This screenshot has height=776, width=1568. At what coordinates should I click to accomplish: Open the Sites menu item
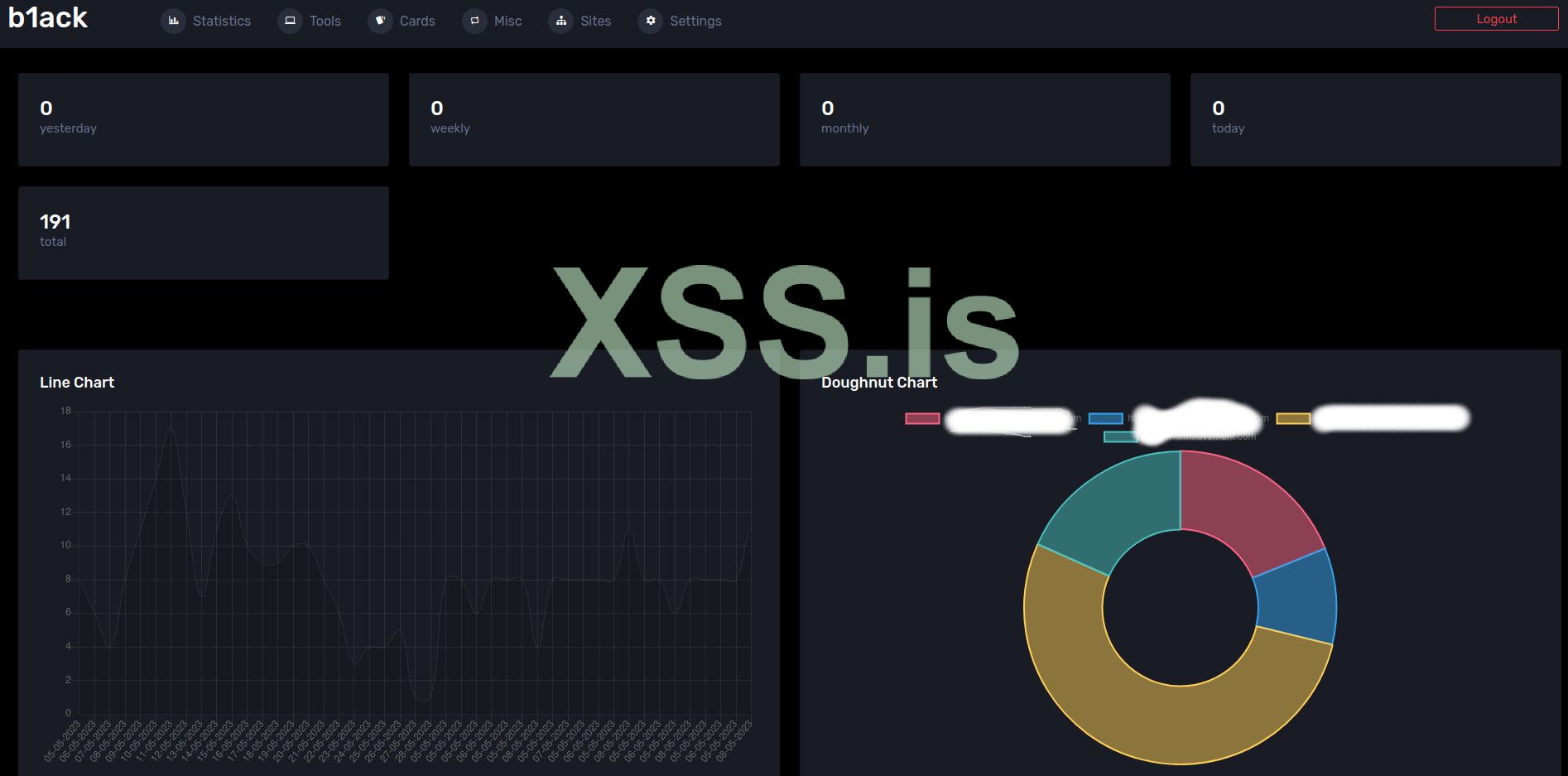580,21
